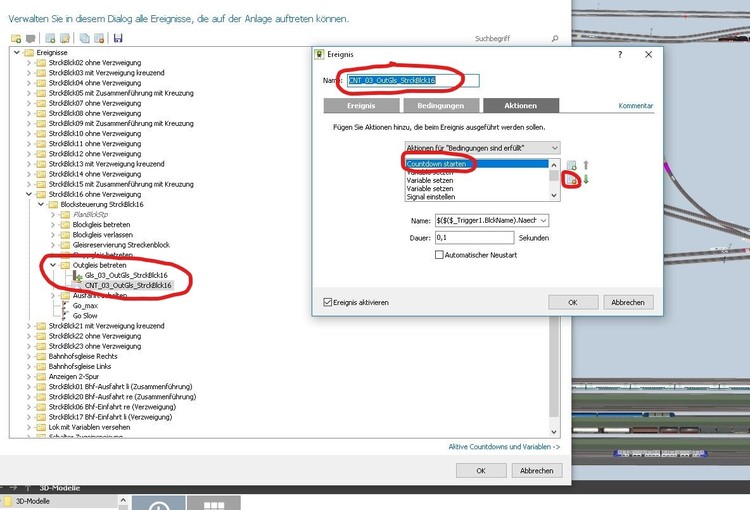Viewport: 750px width, 510px height.
Task: Click the down arrow of action list scrollbar
Action: [554, 196]
